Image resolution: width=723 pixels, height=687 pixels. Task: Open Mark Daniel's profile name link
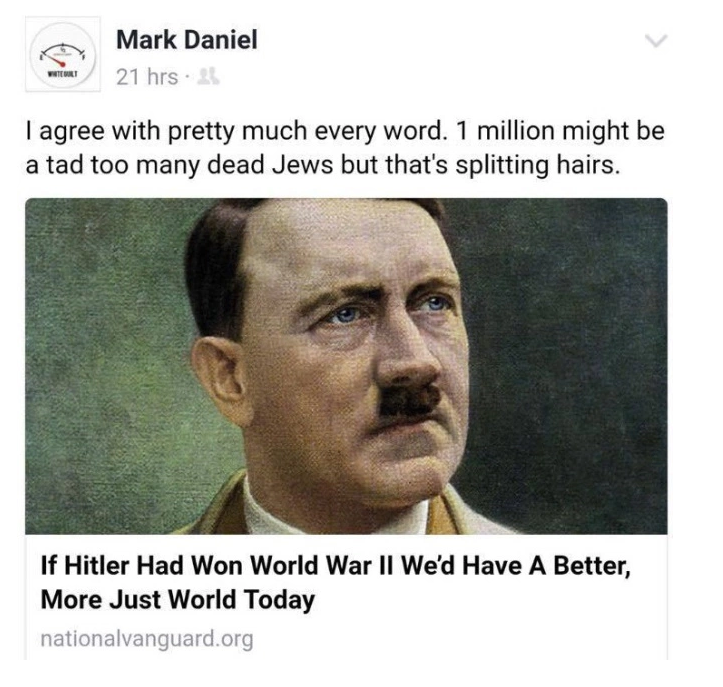click(187, 40)
